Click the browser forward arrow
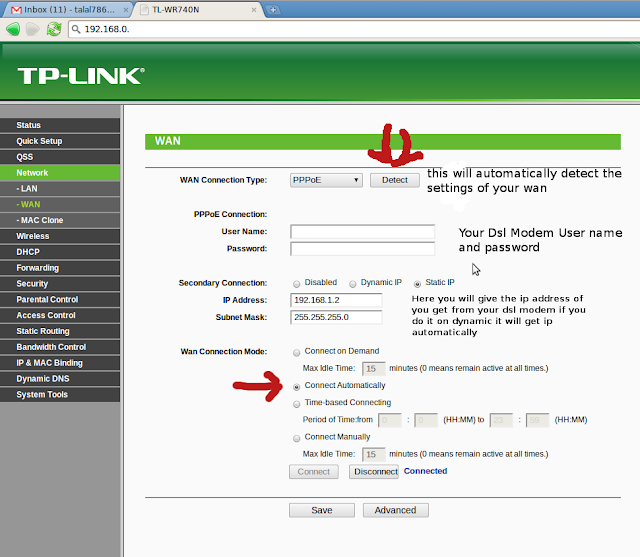The image size is (640, 557). [33, 29]
